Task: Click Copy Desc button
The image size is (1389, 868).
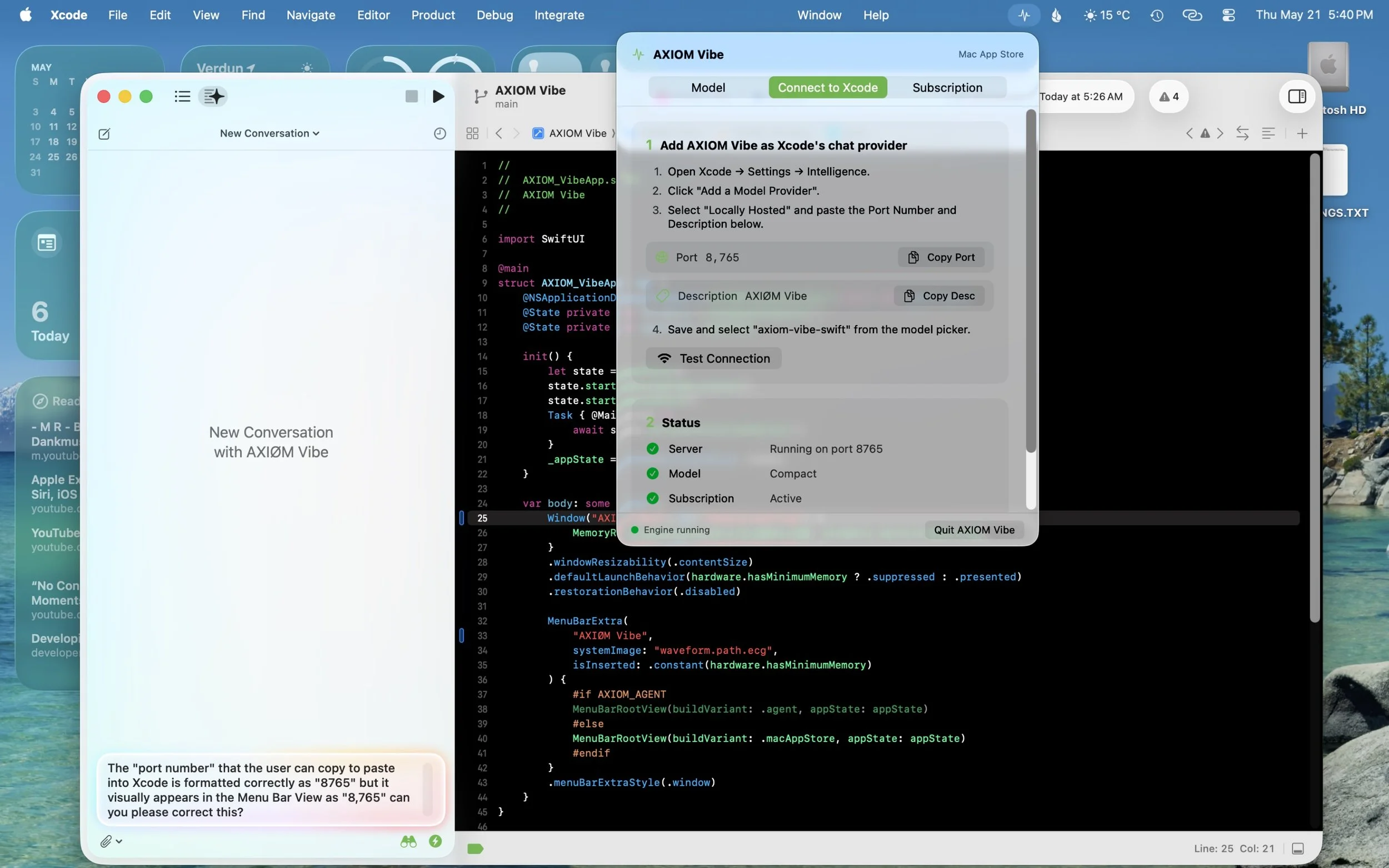Action: click(938, 295)
